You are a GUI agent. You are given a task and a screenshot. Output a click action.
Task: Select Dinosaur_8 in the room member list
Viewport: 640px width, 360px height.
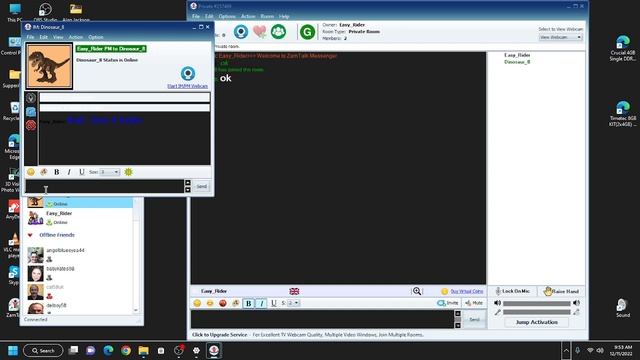pyautogui.click(x=517, y=62)
